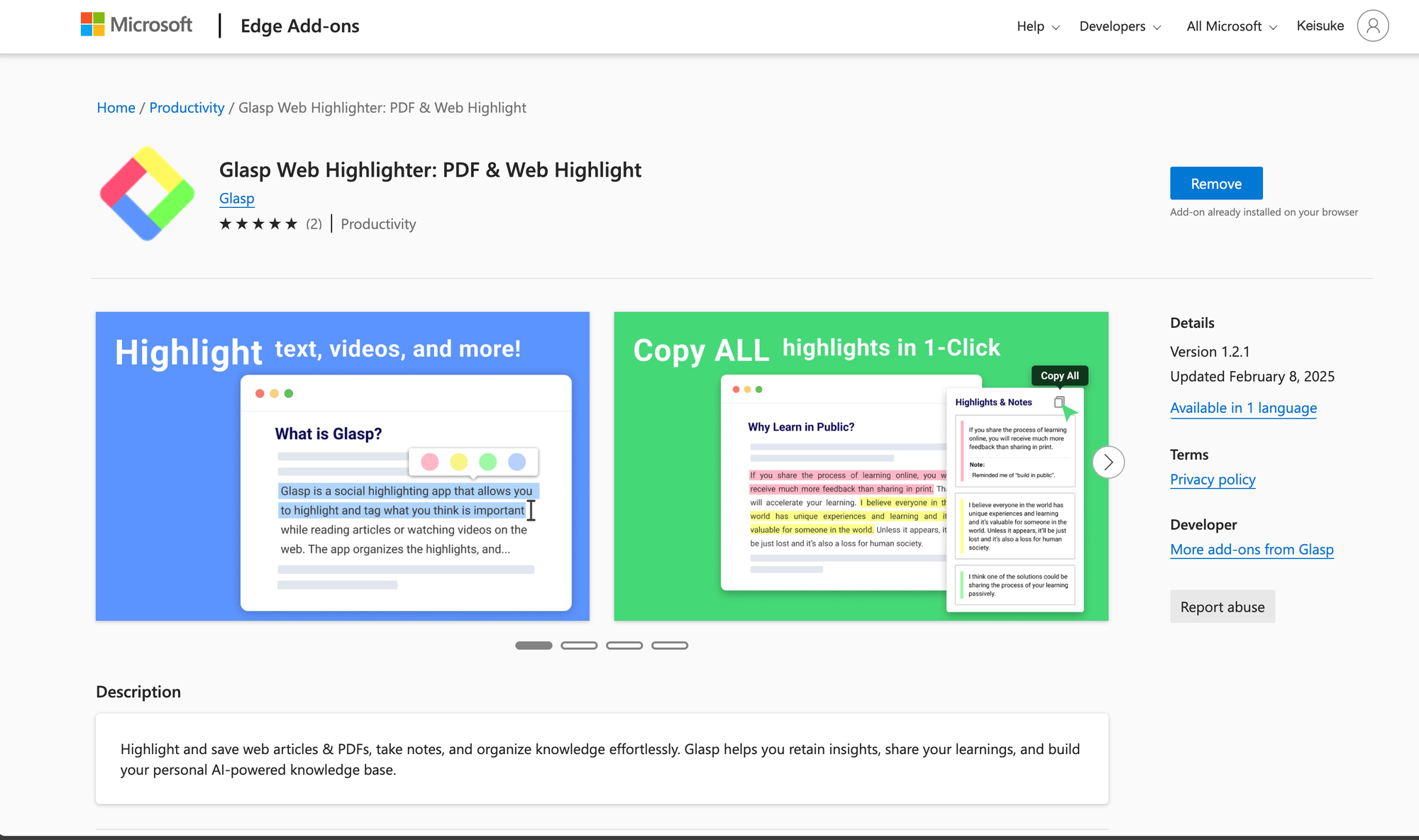Click the Report abuse button

pyautogui.click(x=1222, y=607)
